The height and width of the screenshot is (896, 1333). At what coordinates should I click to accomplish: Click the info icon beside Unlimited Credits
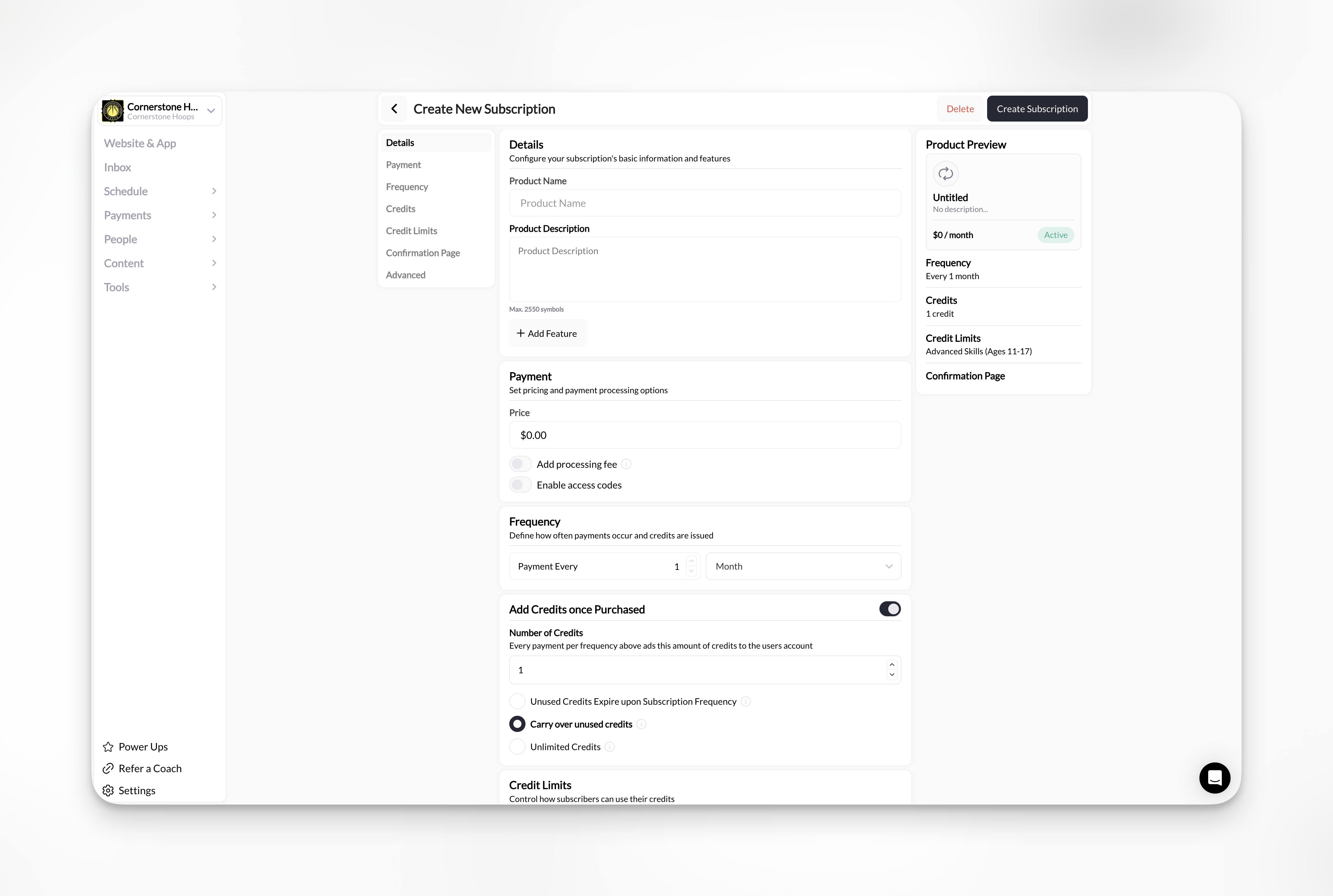click(x=610, y=746)
